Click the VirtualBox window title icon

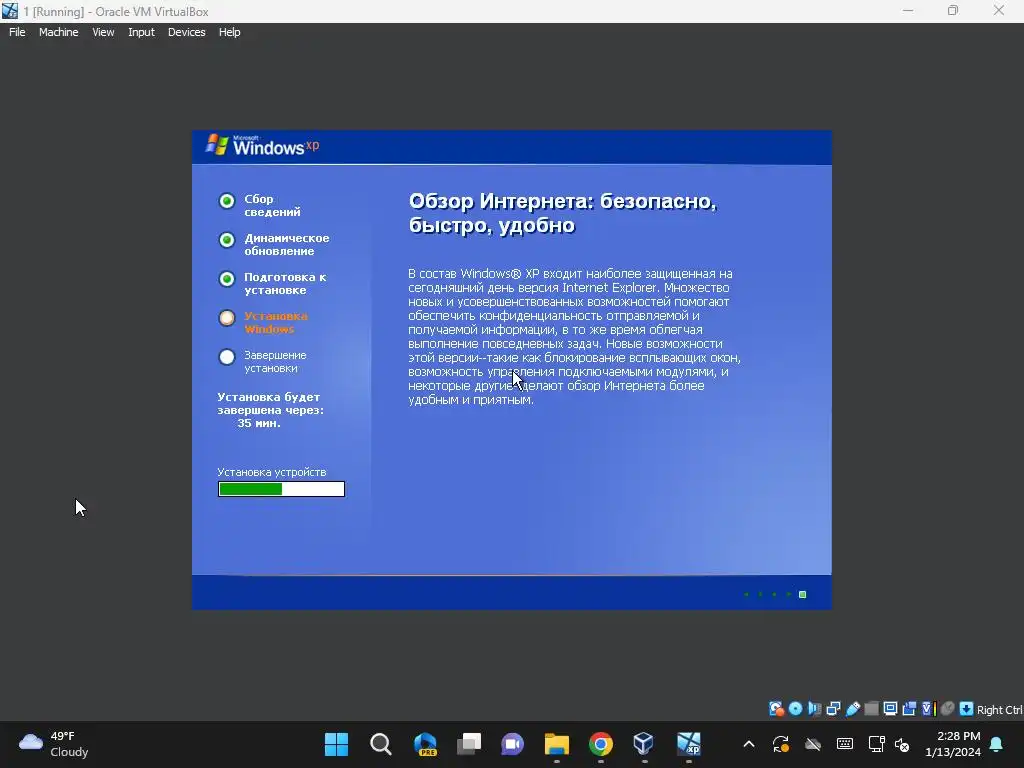[10, 11]
